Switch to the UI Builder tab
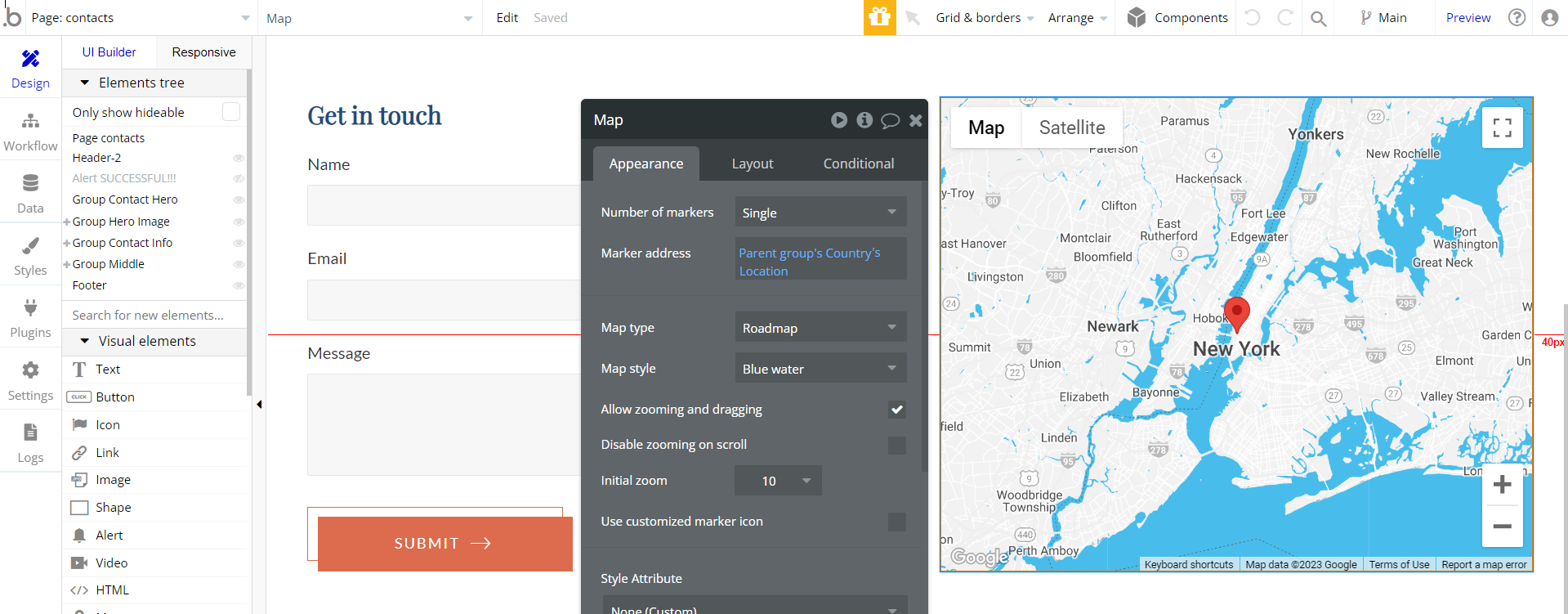1568x614 pixels. (x=109, y=52)
